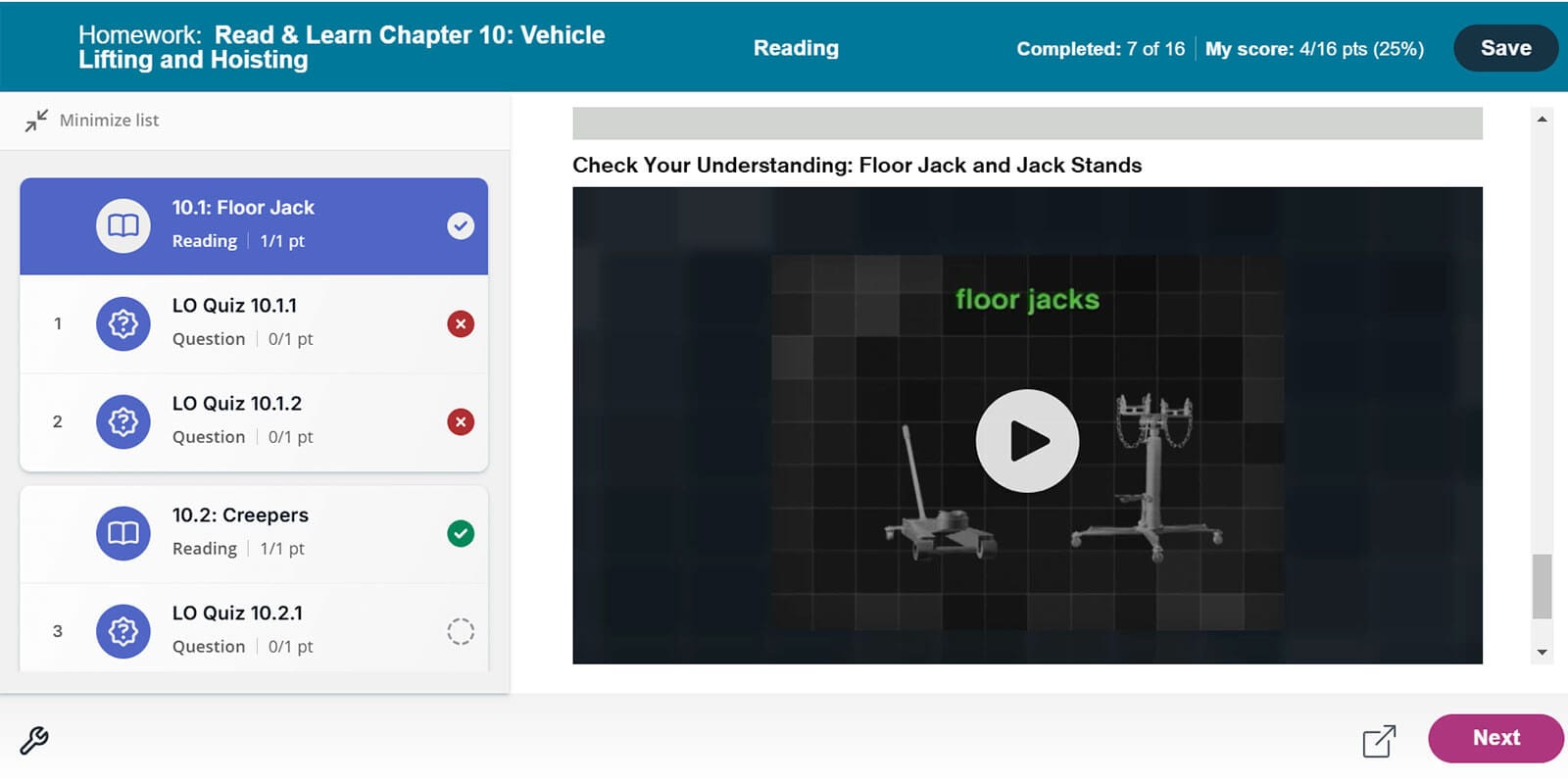This screenshot has width=1568, height=784.
Task: Click the white checkmark on 10.1 Floor Jack
Action: coord(461,225)
